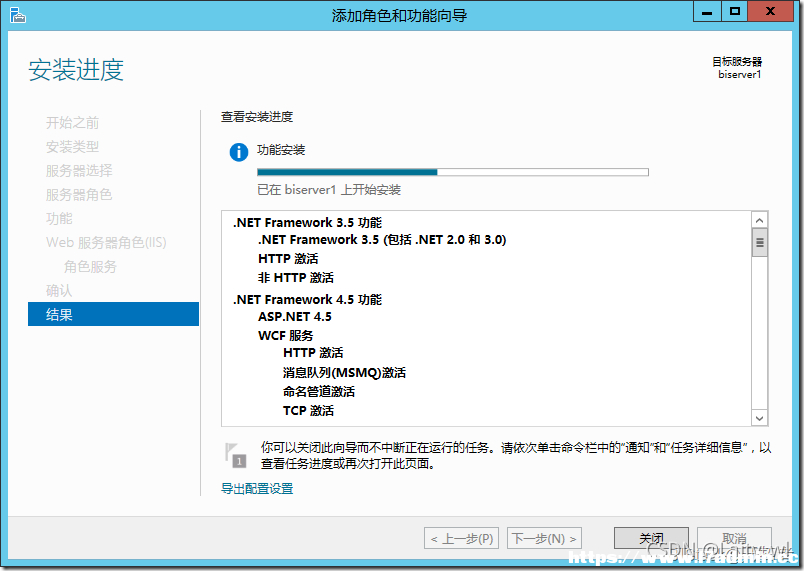Click the .NET Framework 4.5 功能 heading
Image resolution: width=804 pixels, height=571 pixels.
pyautogui.click(x=307, y=299)
